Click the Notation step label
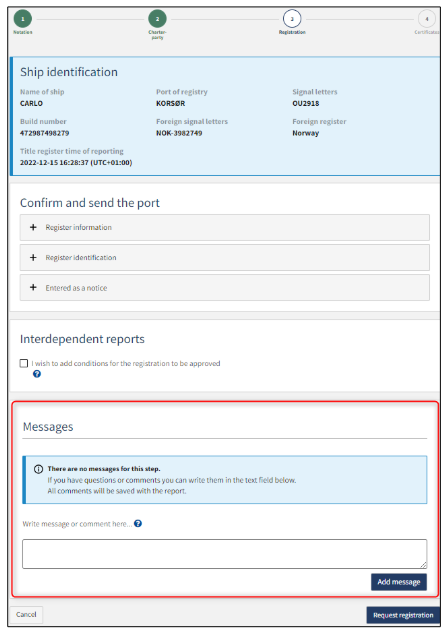The height and width of the screenshot is (633, 447). tap(23, 32)
